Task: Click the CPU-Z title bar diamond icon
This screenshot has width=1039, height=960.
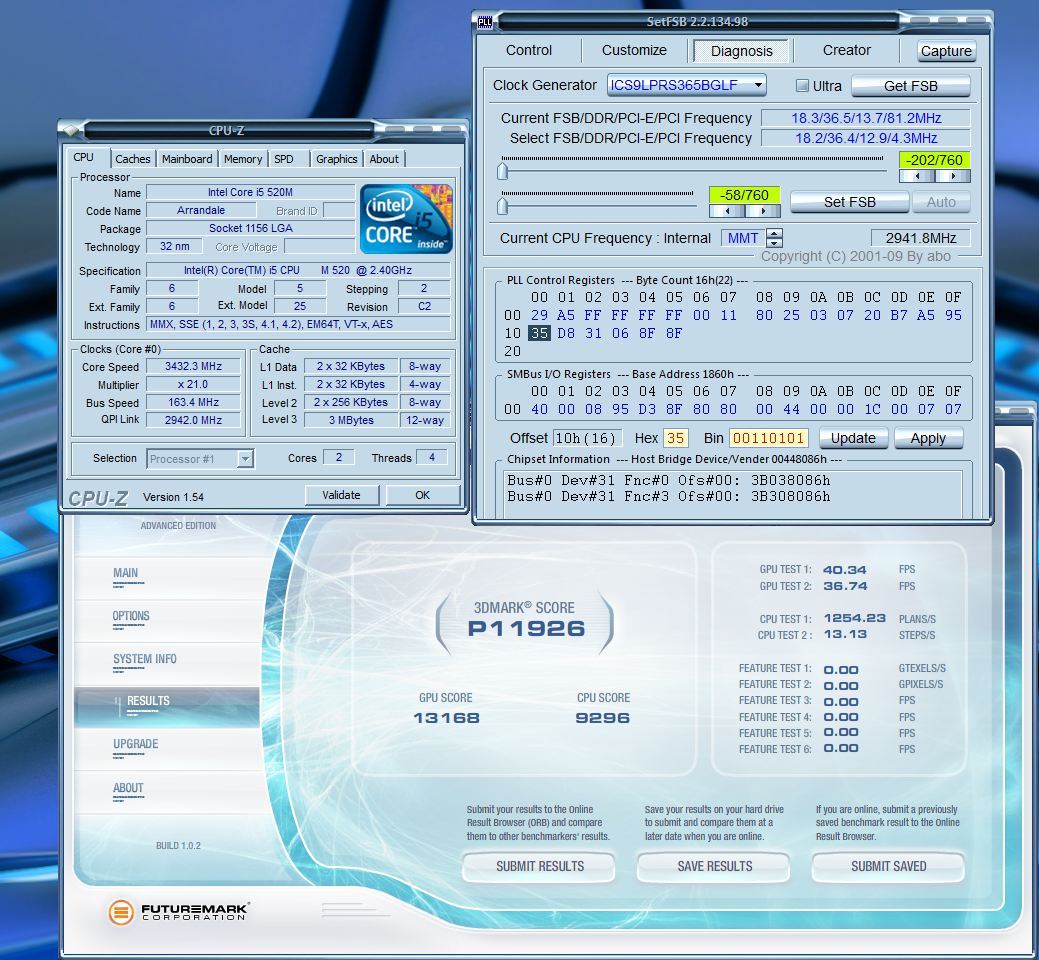Action: 72,131
